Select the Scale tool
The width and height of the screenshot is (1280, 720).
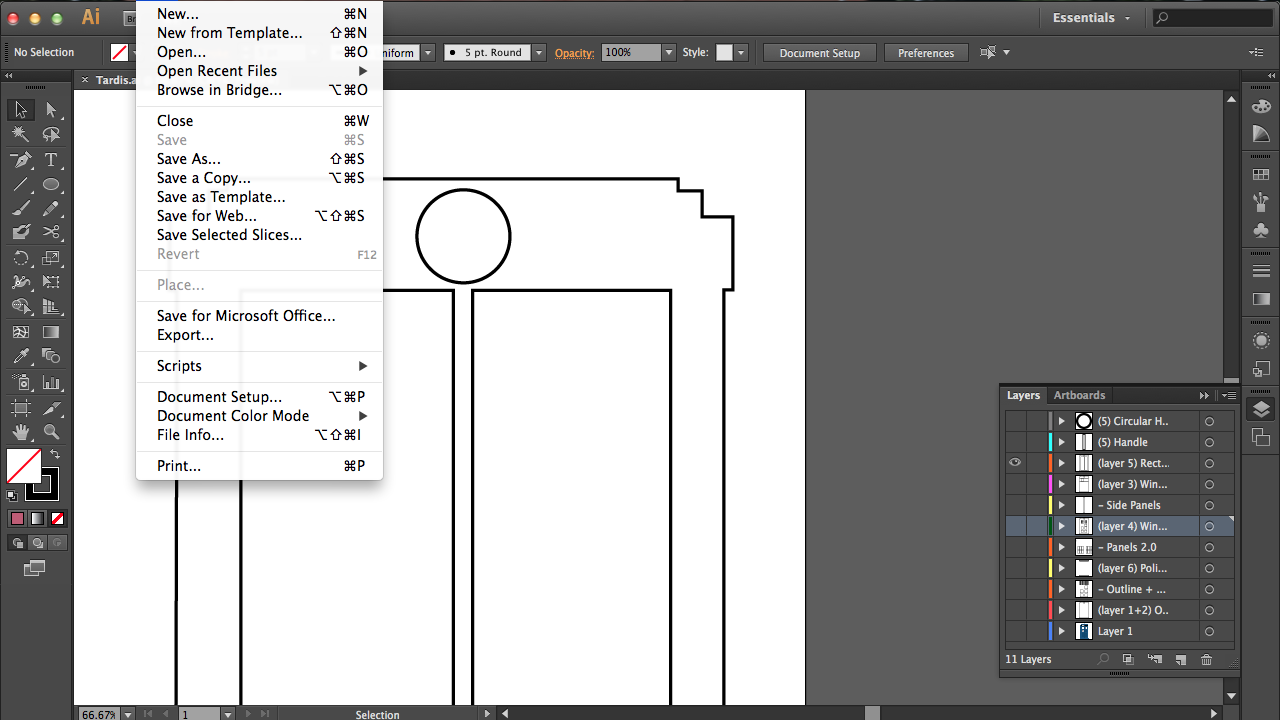coord(51,259)
